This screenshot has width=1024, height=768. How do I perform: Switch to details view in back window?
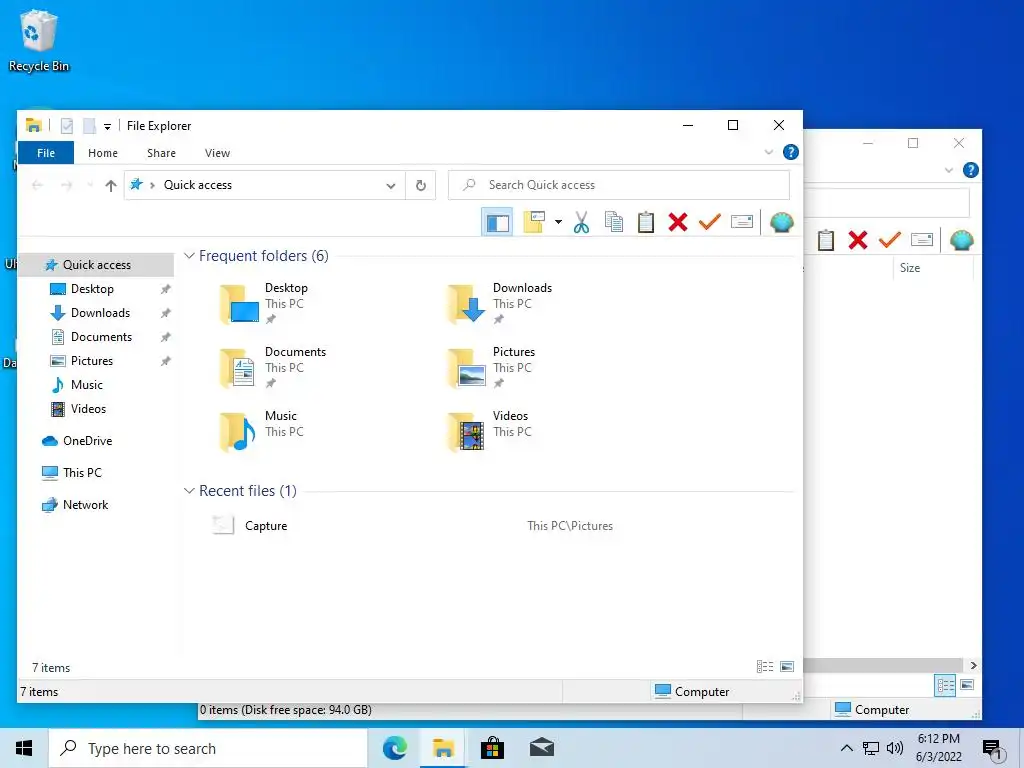click(x=945, y=685)
